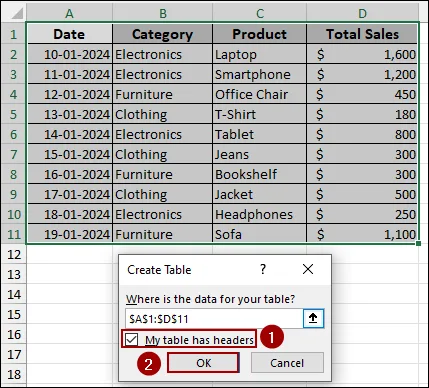Select the 17-01-2024 date cell

click(70, 194)
